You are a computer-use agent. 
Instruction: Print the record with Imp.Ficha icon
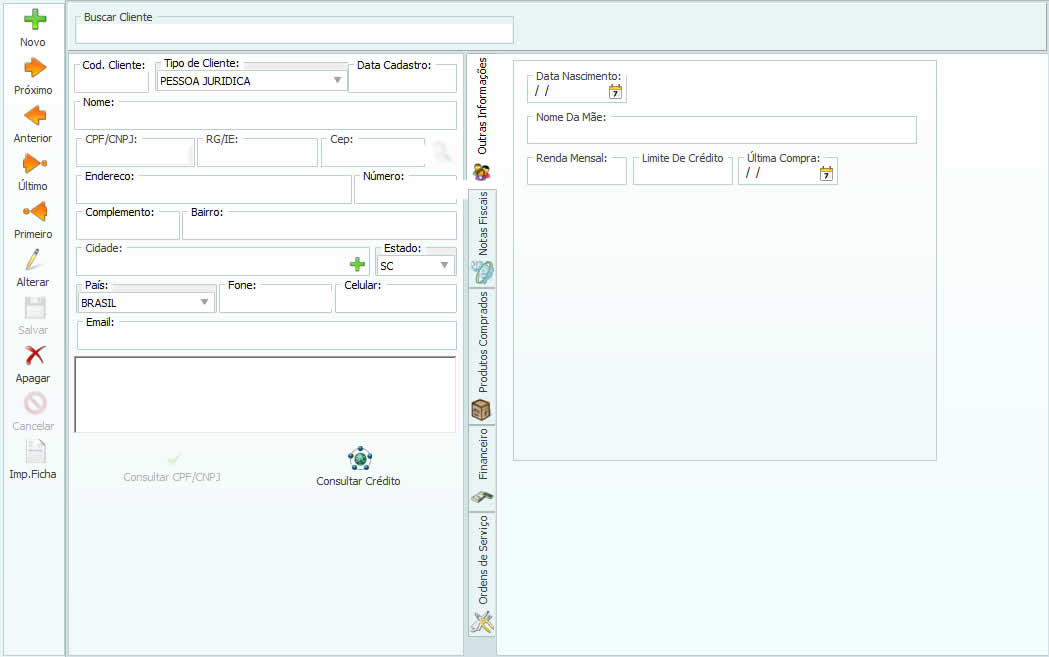pos(34,452)
